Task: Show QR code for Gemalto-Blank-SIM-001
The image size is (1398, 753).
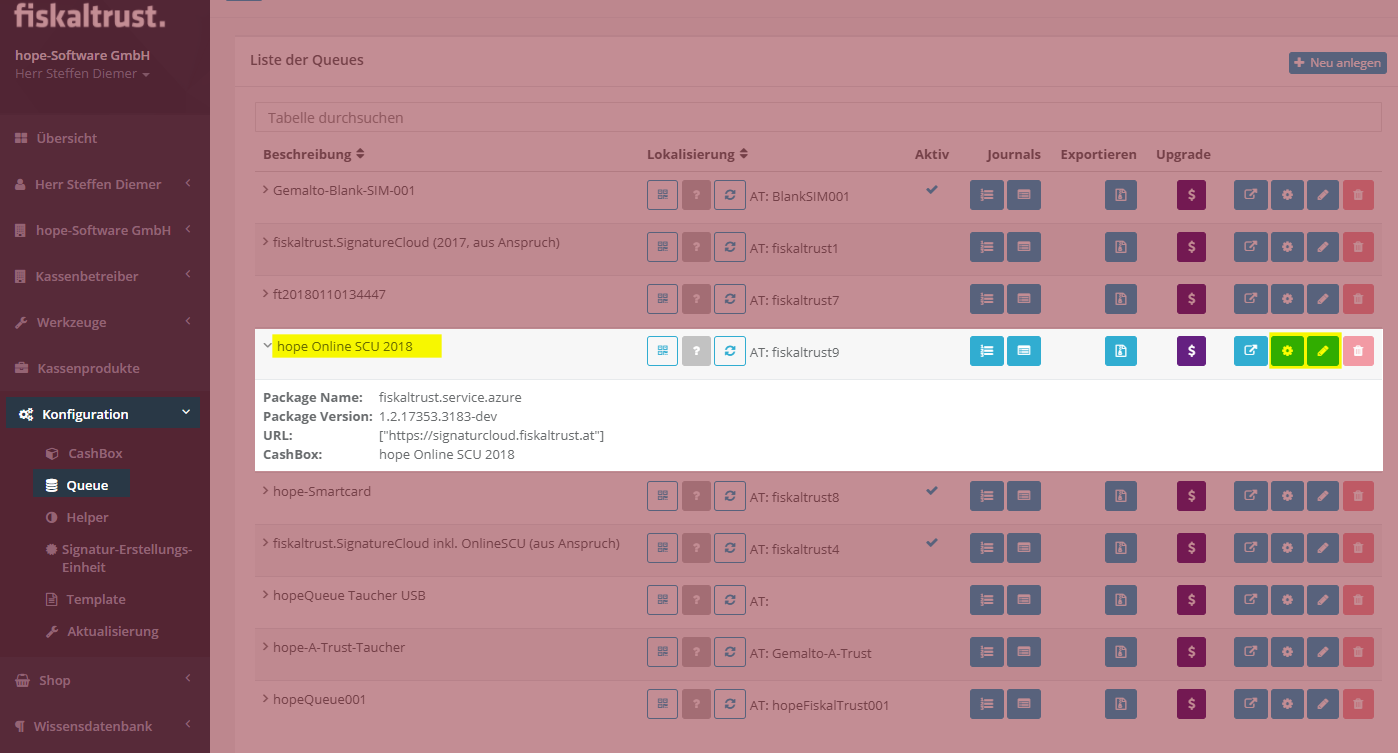Action: [x=662, y=195]
